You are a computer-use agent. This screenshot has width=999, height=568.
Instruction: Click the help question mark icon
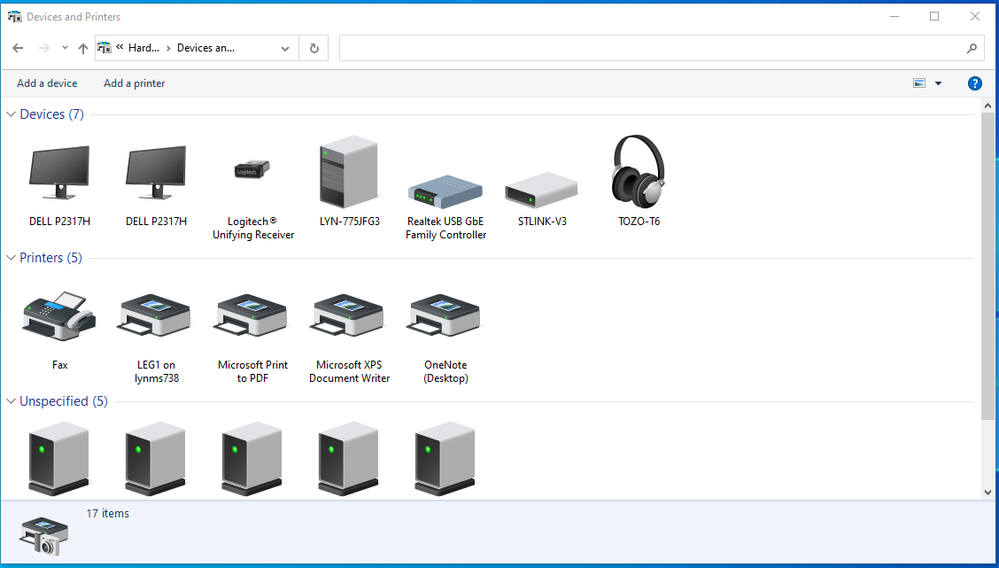[x=975, y=83]
